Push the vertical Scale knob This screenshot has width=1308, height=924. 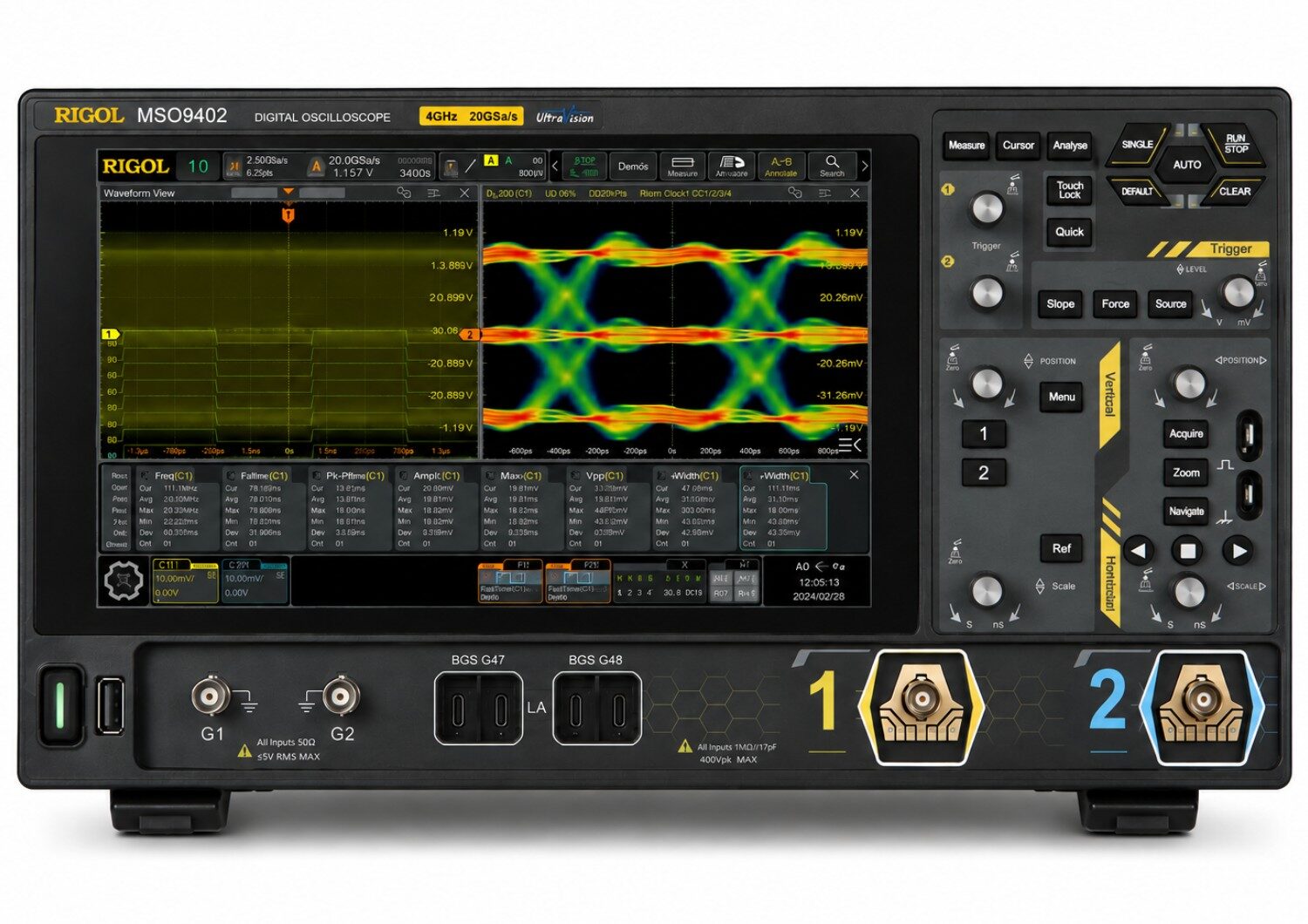986,591
